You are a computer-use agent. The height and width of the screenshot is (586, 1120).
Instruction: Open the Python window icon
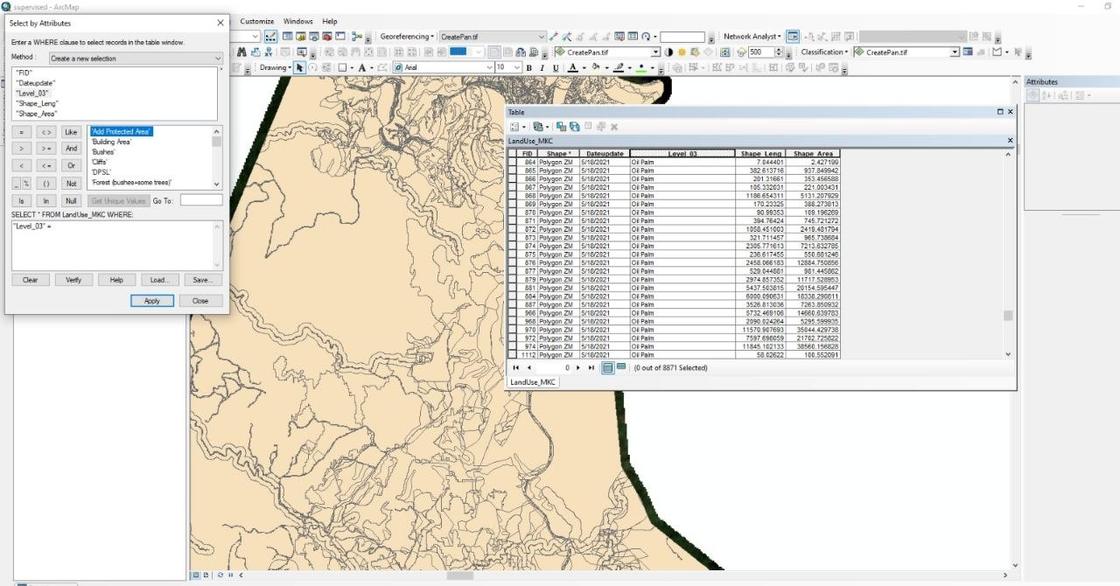pos(340,36)
